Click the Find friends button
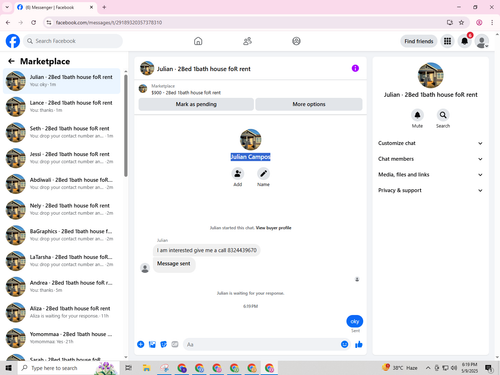 coord(419,41)
